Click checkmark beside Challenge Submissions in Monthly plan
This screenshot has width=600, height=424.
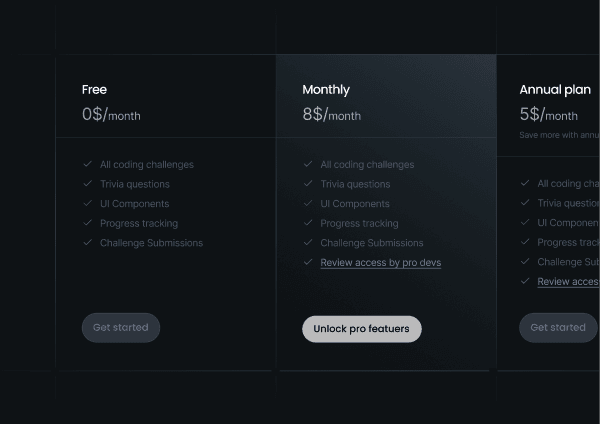coord(308,243)
